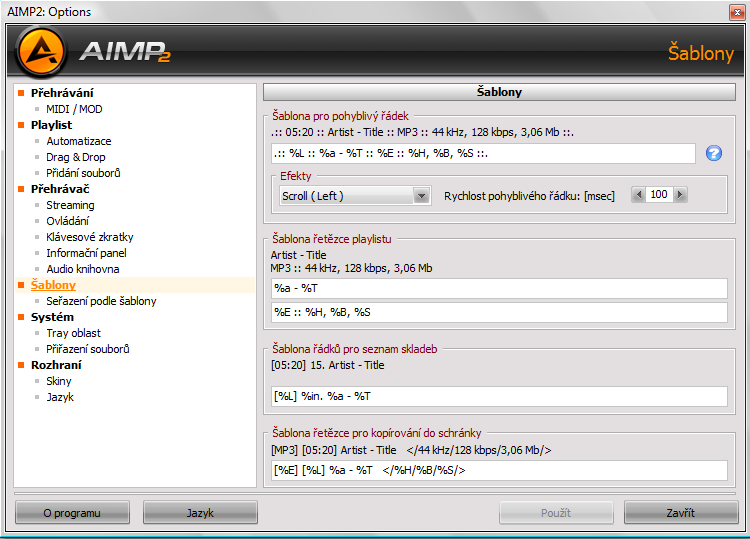Click the scroll speed value field 100
750x539 pixels.
point(659,195)
